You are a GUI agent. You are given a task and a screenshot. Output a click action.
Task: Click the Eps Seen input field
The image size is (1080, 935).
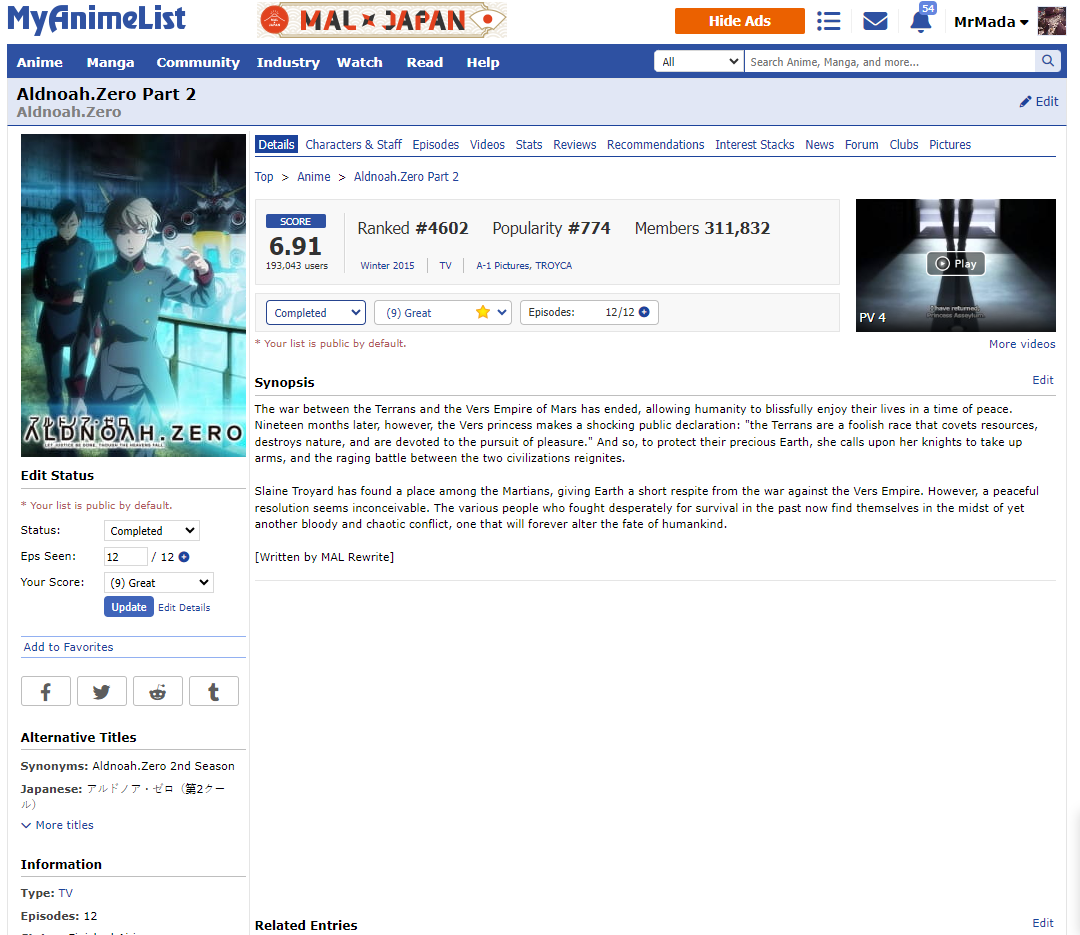point(125,557)
